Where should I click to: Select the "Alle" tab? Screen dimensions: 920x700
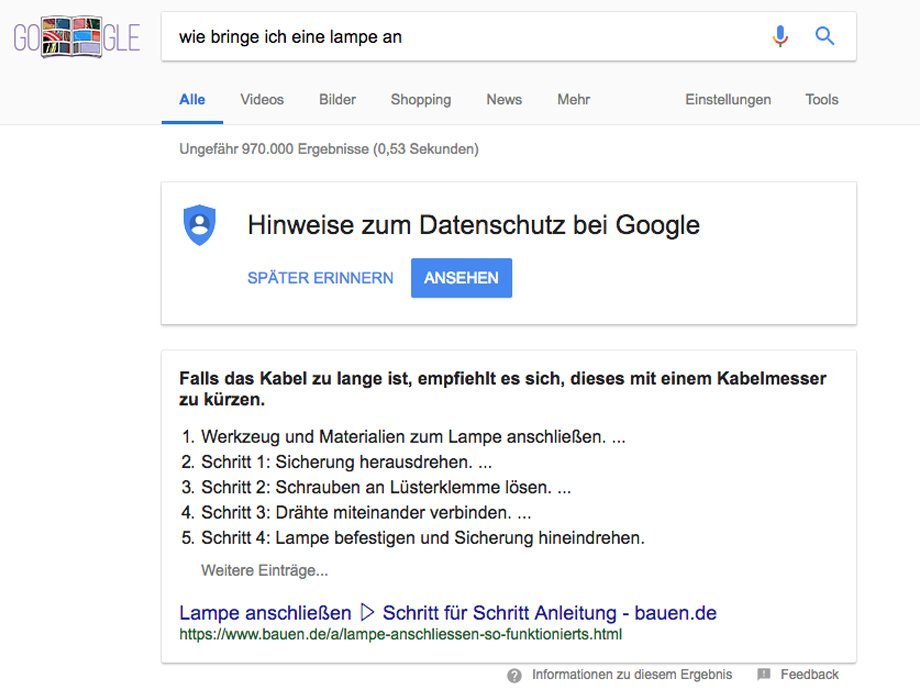(191, 99)
